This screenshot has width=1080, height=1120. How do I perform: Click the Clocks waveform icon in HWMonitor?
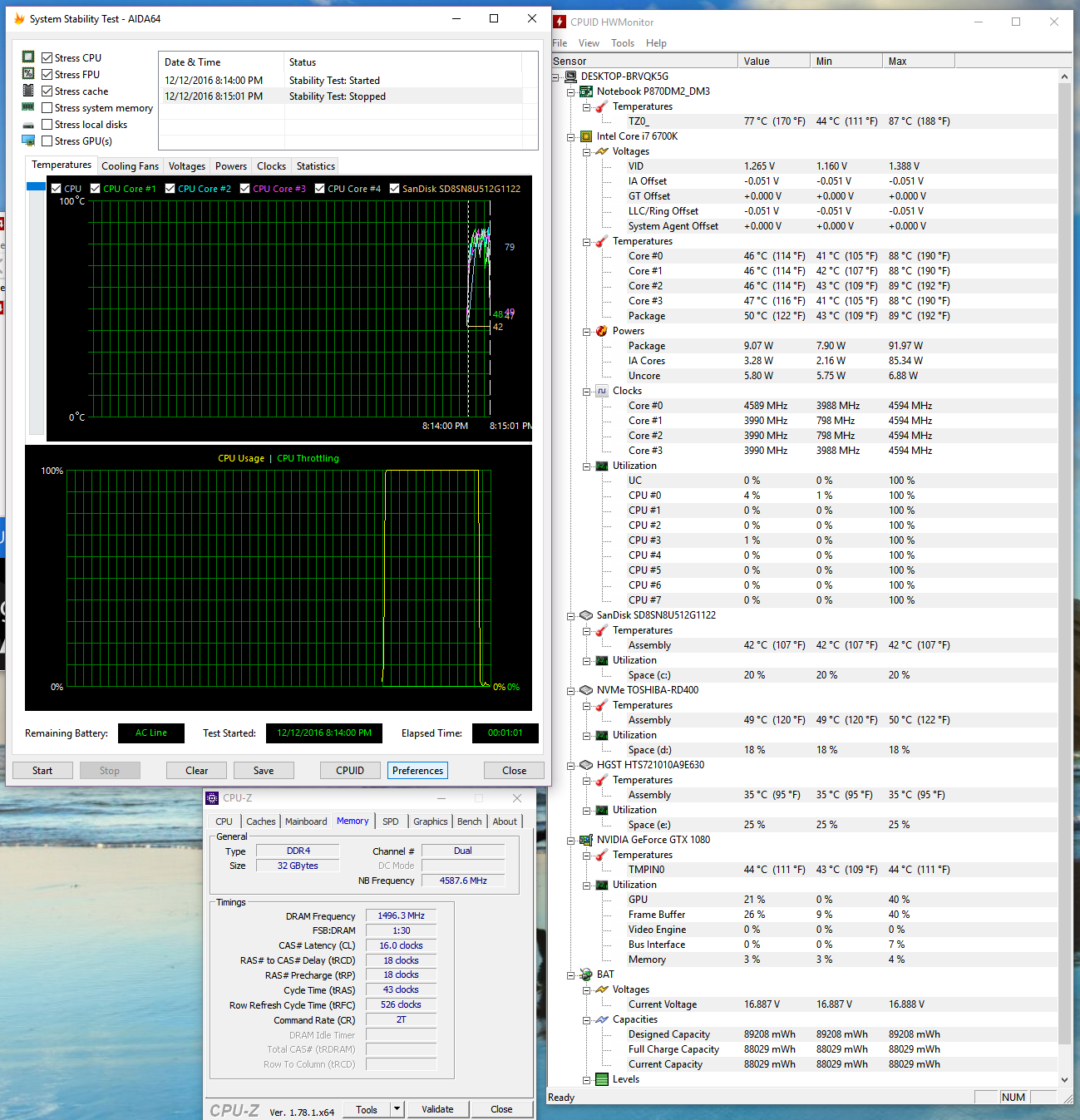(x=602, y=391)
